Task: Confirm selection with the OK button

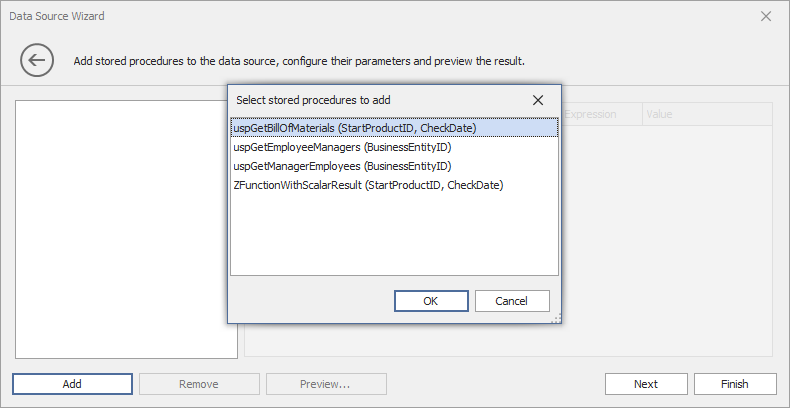Action: coord(431,301)
